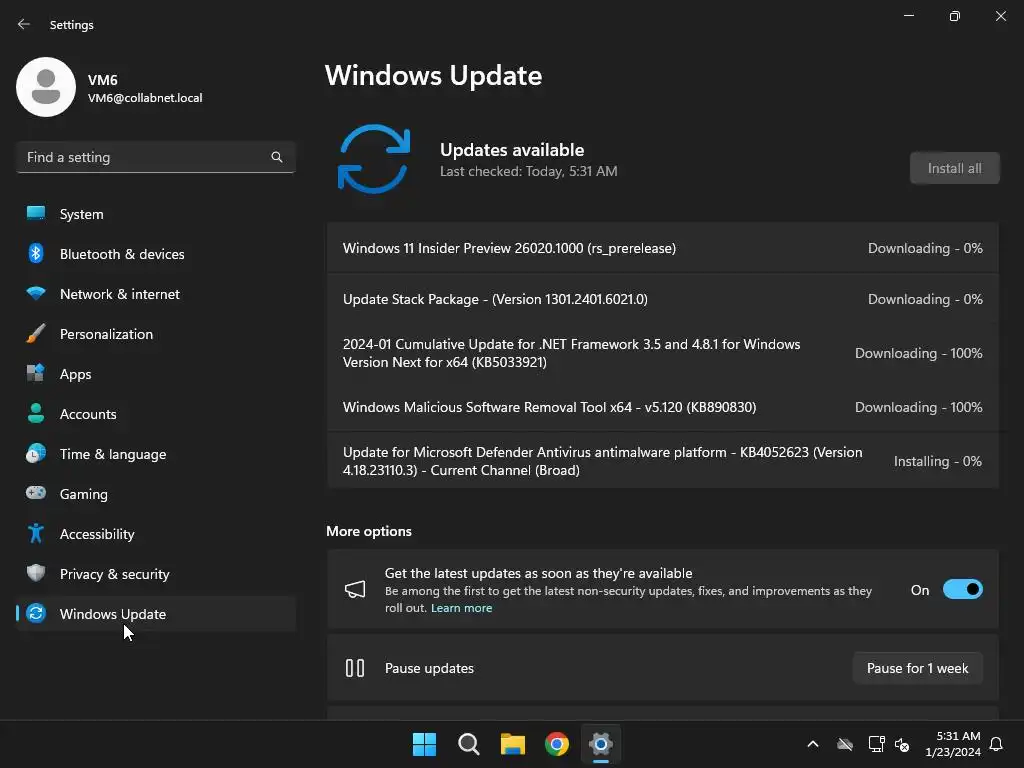Click the .NET Framework cumulative update KB5033921

pyautogui.click(x=663, y=353)
